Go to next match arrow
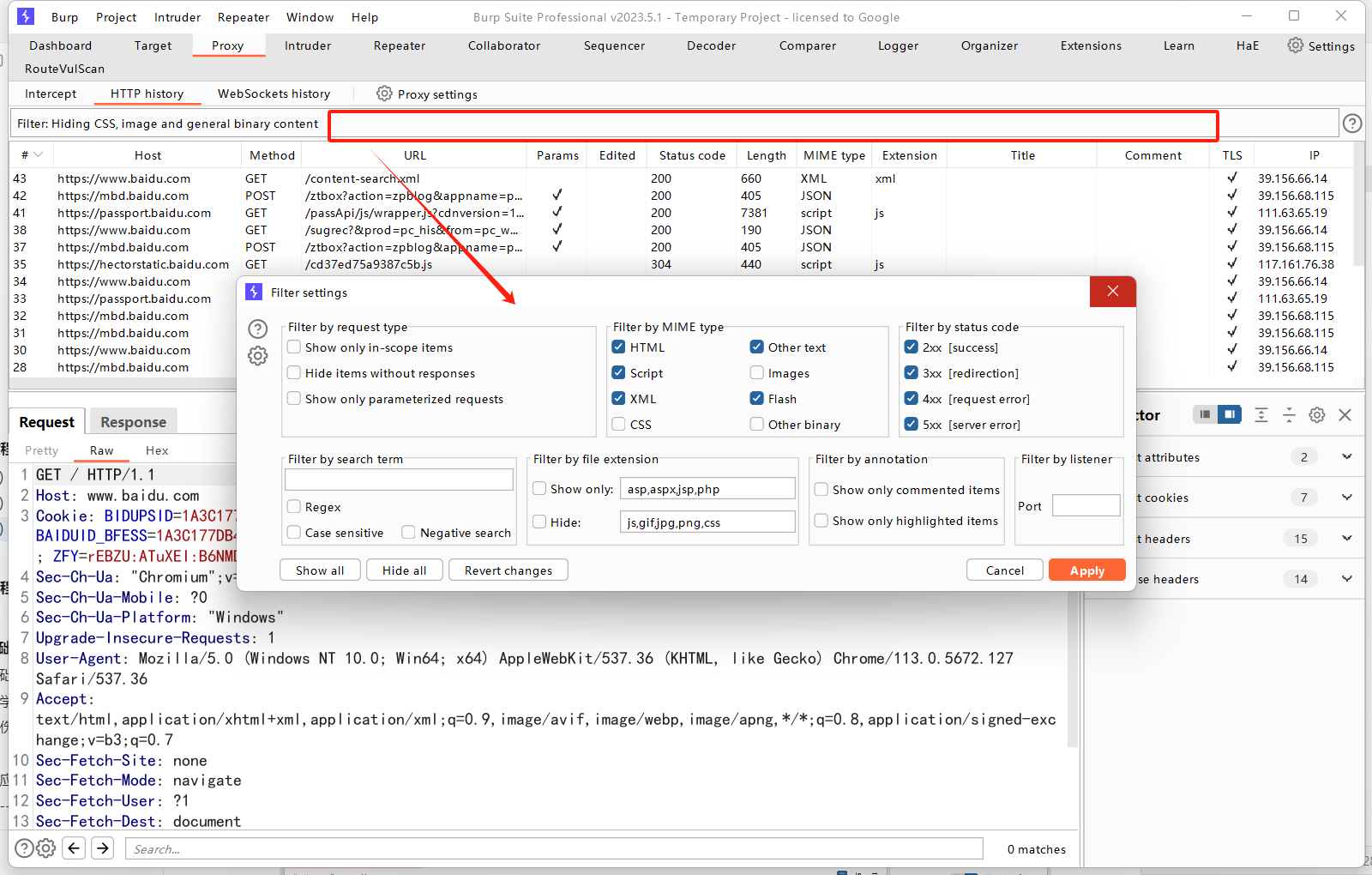The image size is (1372, 875). pos(103,848)
